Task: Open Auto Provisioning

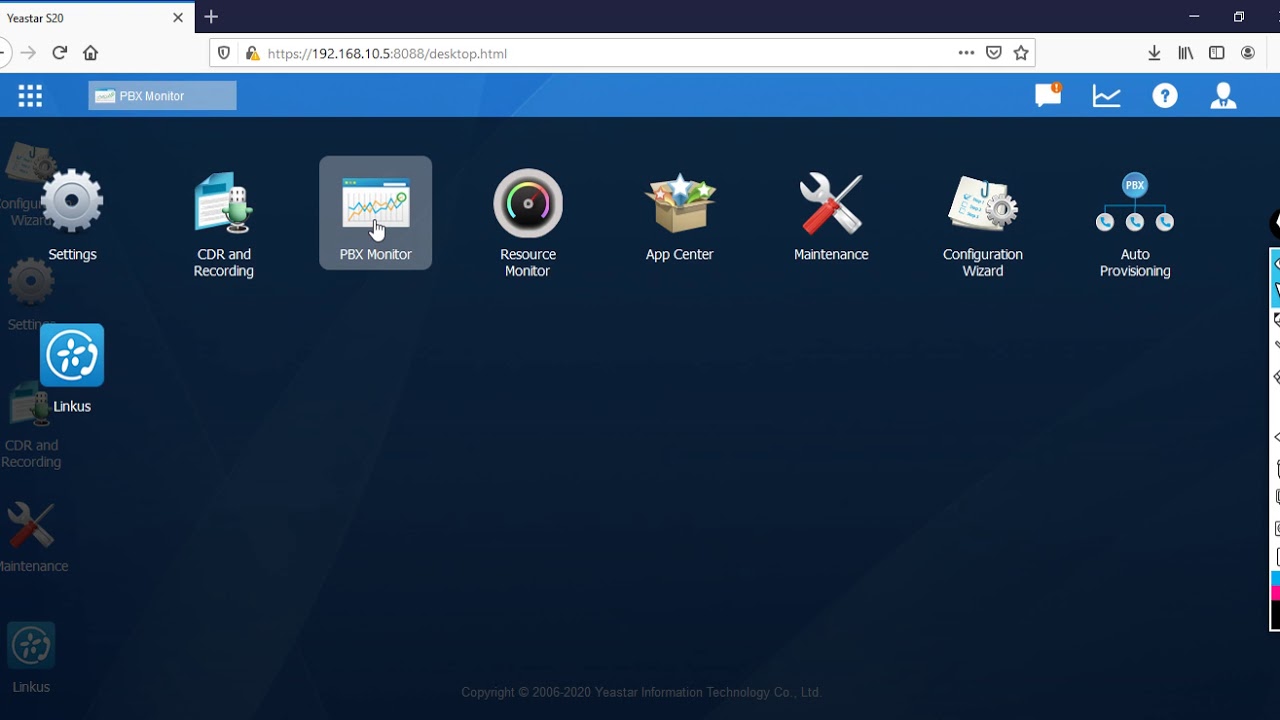Action: click(x=1135, y=224)
